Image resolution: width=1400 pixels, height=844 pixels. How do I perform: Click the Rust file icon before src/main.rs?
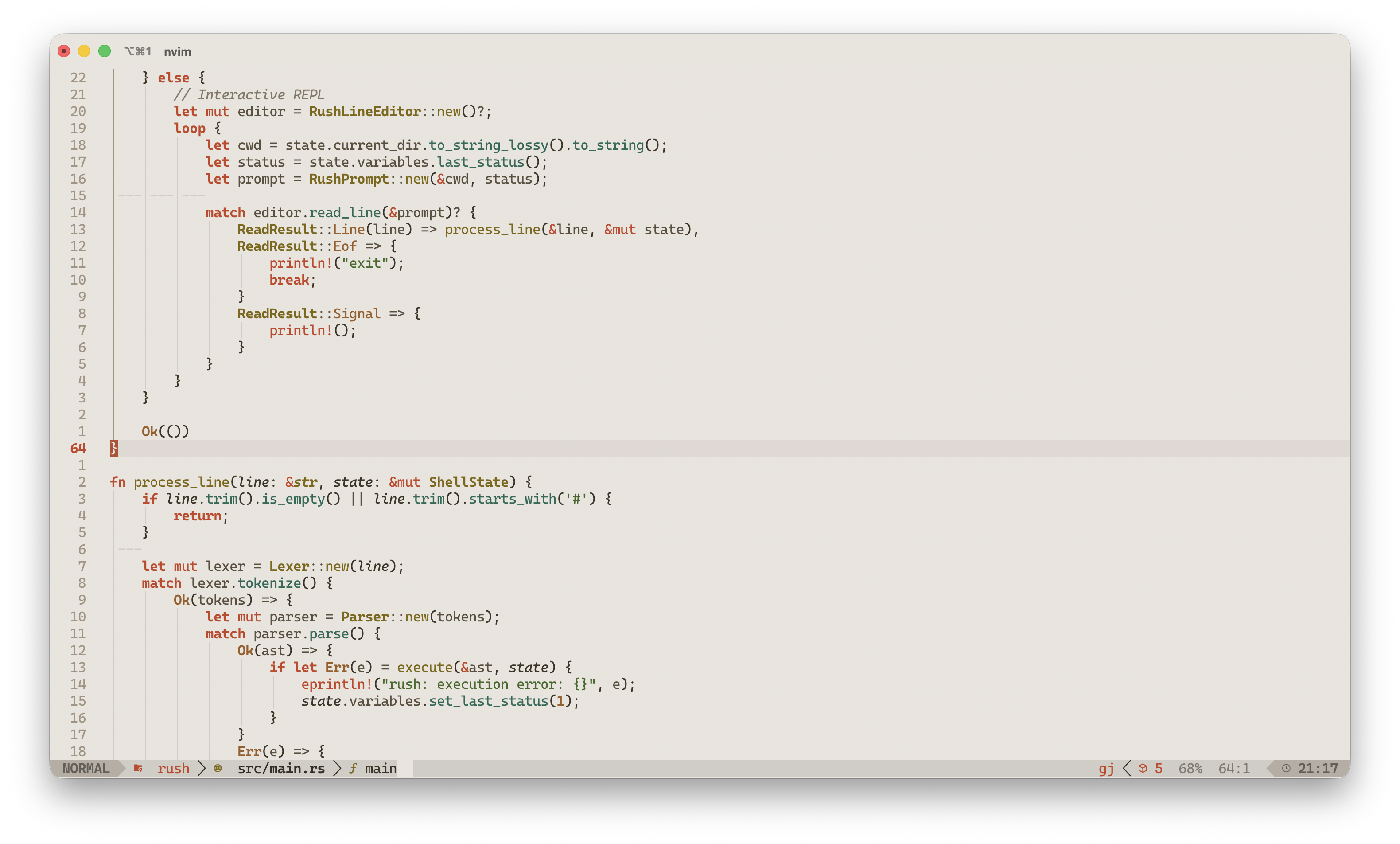point(218,768)
